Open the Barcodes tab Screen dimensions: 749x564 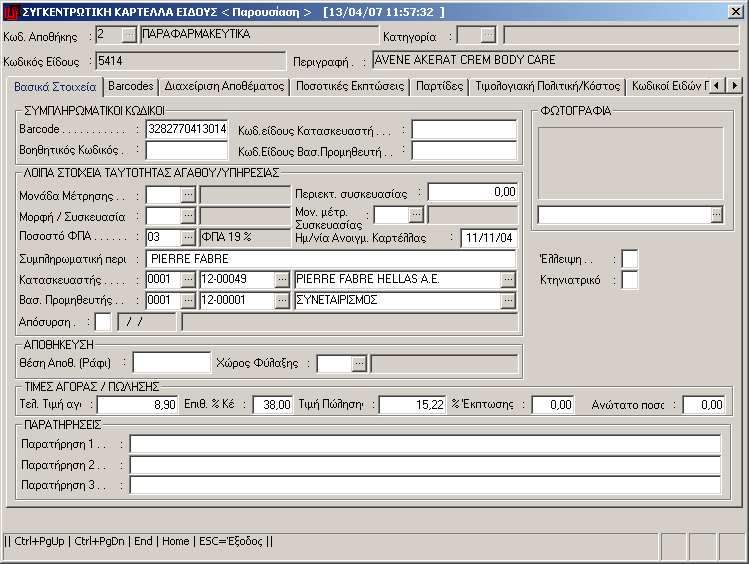tap(130, 86)
